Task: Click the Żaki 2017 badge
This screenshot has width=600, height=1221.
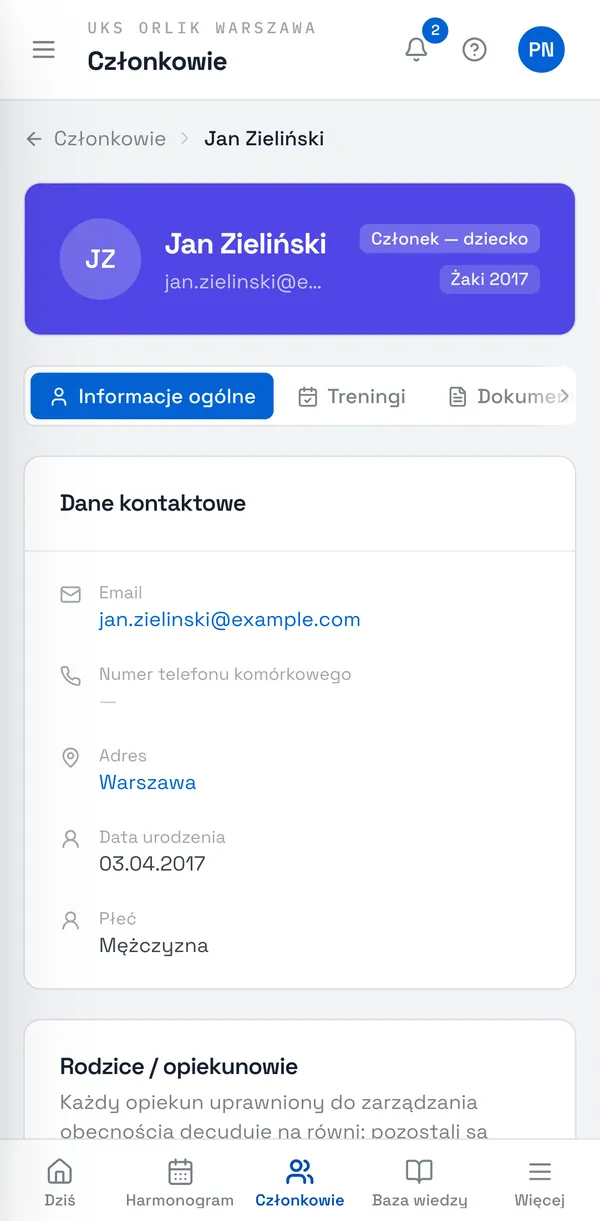Action: coord(489,279)
